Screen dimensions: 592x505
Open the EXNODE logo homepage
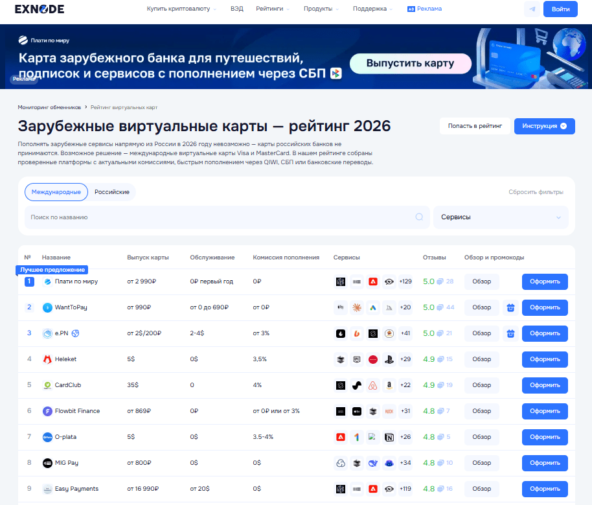tap(39, 9)
